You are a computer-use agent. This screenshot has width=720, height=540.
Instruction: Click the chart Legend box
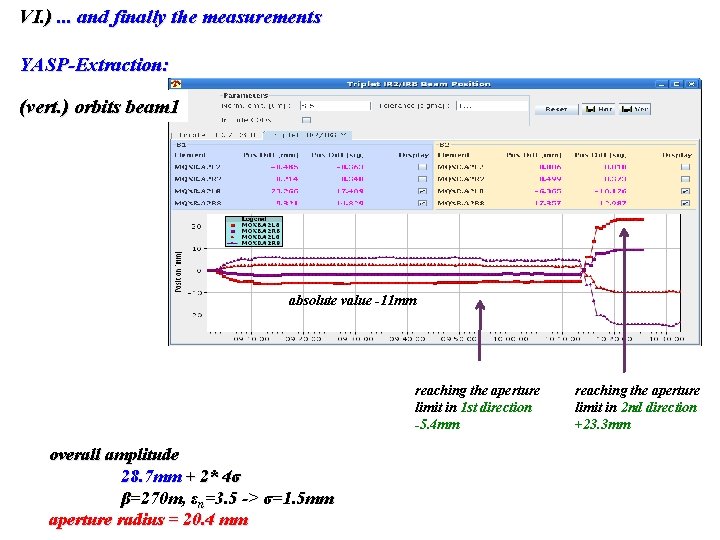click(x=254, y=231)
